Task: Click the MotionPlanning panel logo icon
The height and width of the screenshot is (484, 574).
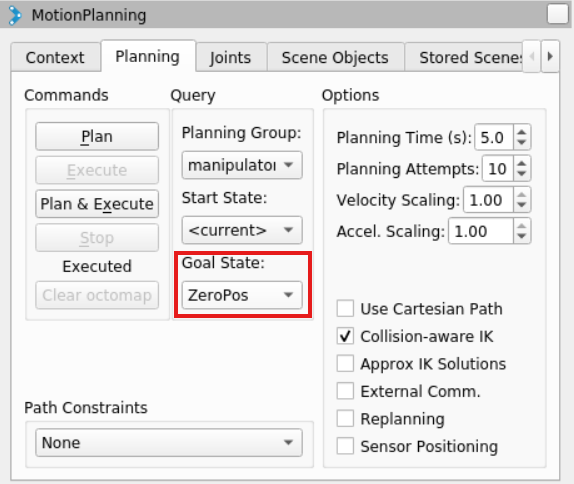Action: (x=15, y=15)
